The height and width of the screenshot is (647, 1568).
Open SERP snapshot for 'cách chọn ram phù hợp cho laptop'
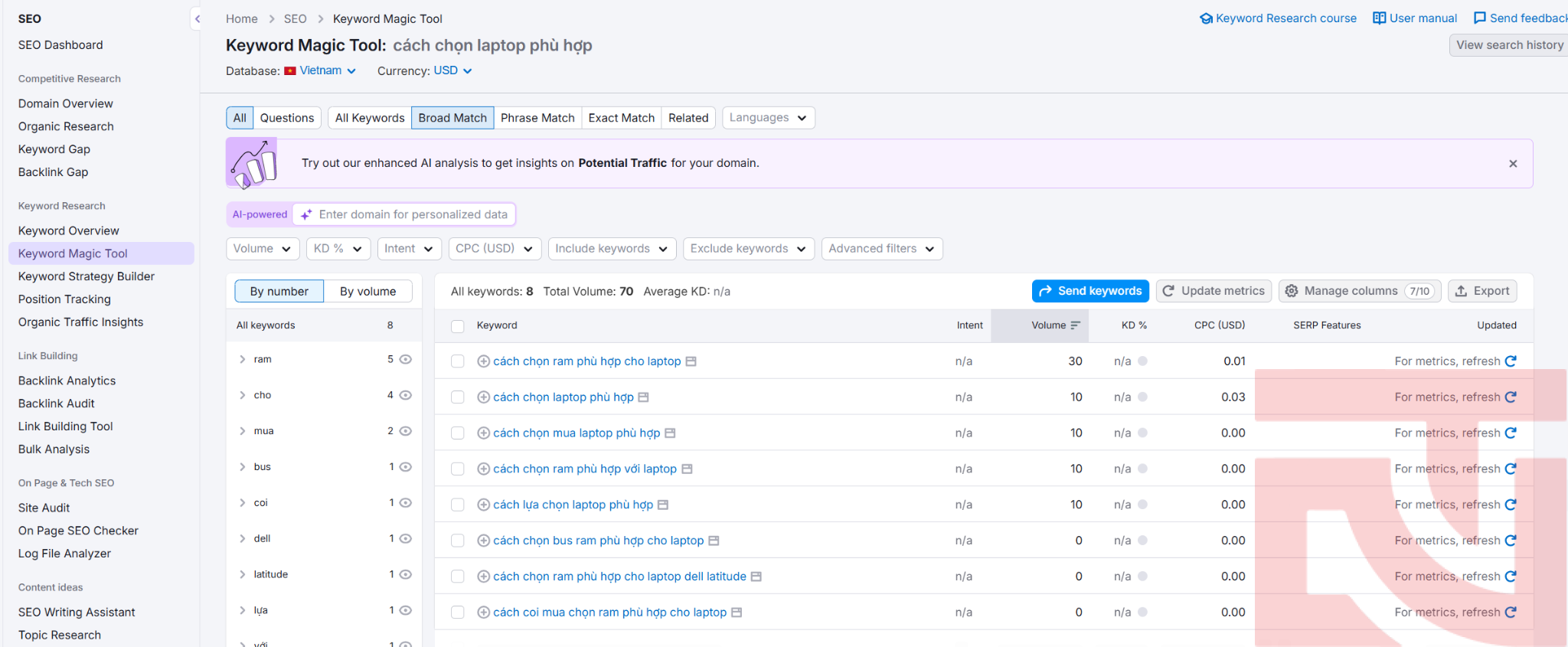tap(691, 361)
